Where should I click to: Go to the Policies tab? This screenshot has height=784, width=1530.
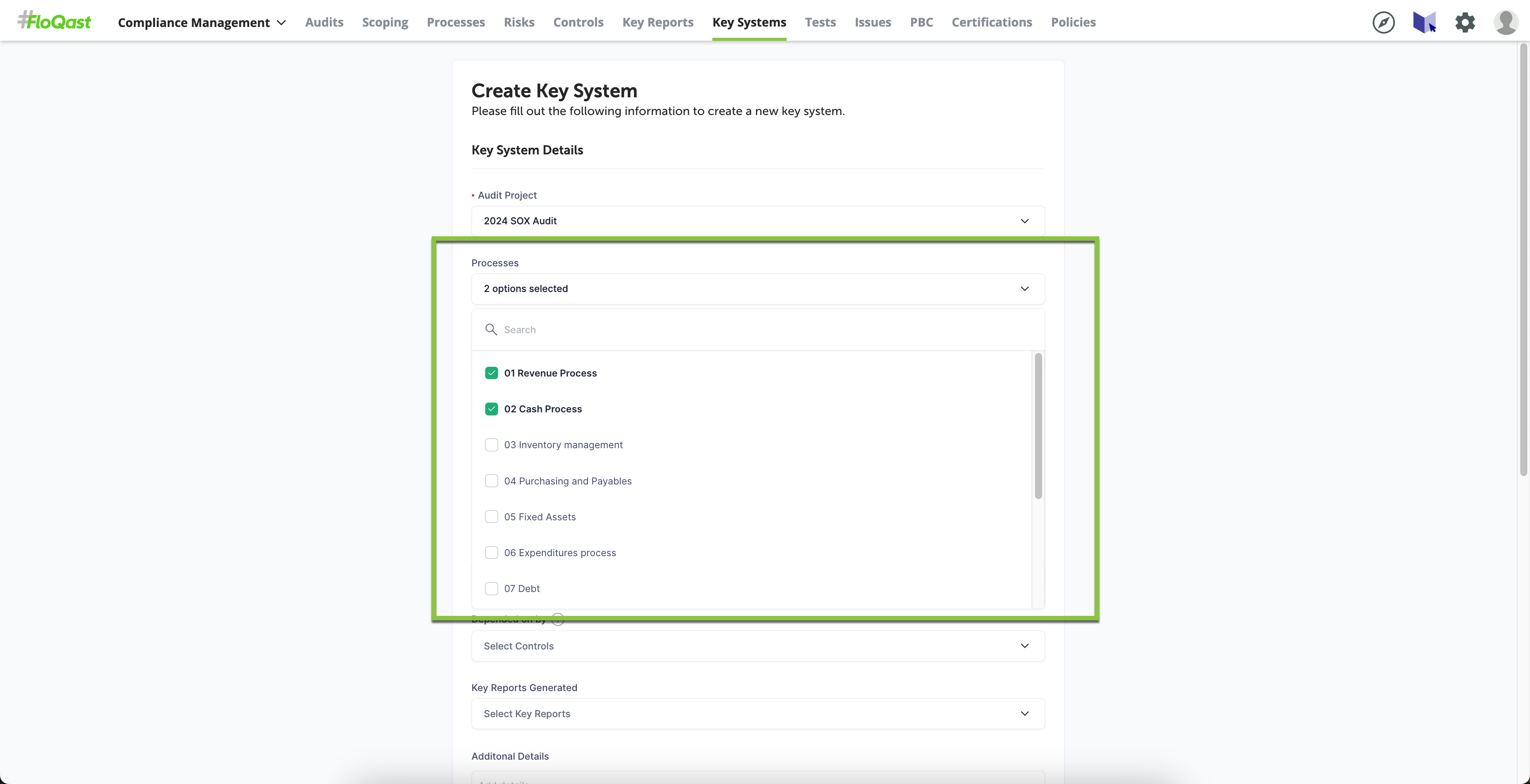[1073, 23]
